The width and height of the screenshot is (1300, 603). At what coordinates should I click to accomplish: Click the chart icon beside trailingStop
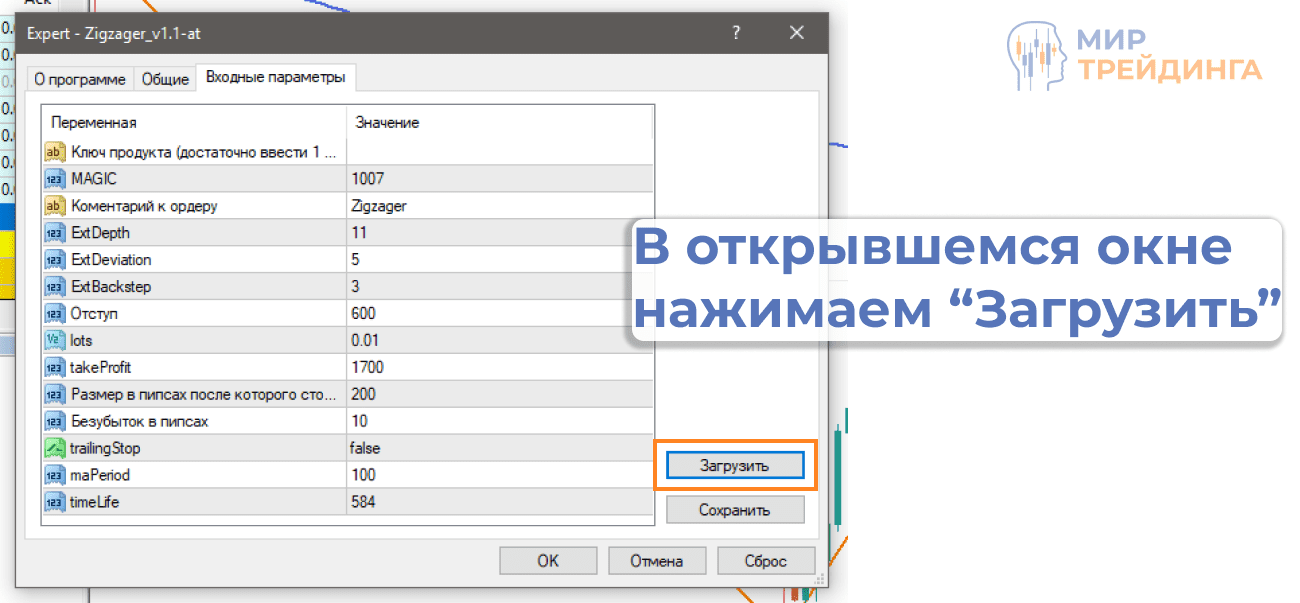click(54, 448)
